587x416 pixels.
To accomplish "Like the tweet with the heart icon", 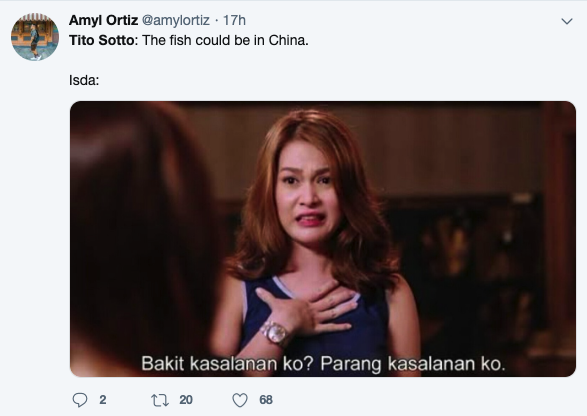I will point(240,400).
